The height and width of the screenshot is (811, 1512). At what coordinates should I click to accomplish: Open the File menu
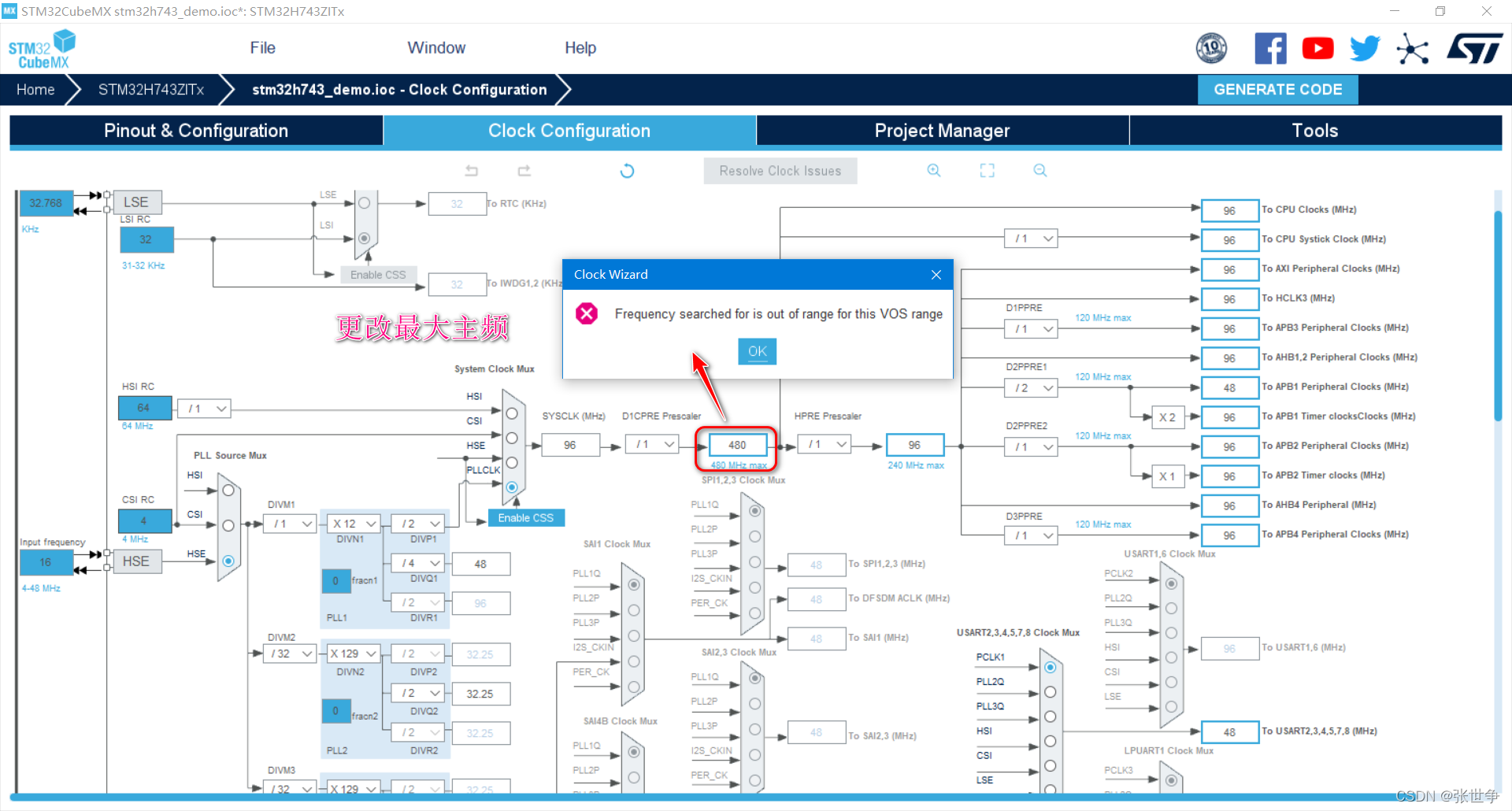pyautogui.click(x=262, y=48)
